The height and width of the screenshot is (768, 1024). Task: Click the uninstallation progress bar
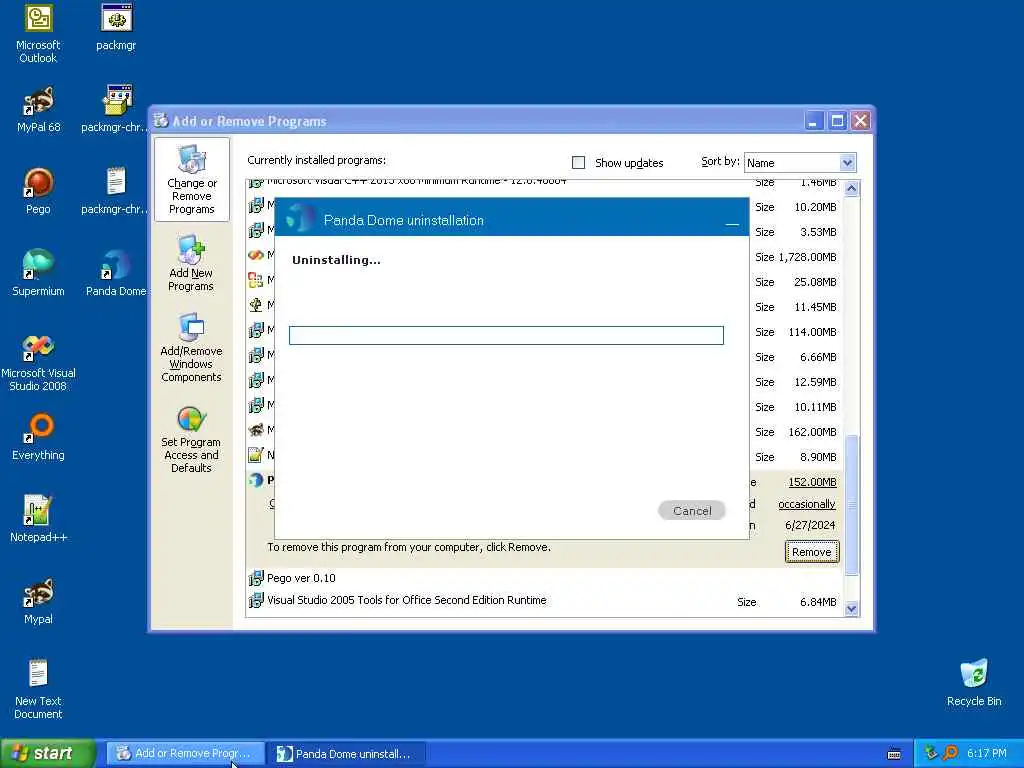[506, 335]
